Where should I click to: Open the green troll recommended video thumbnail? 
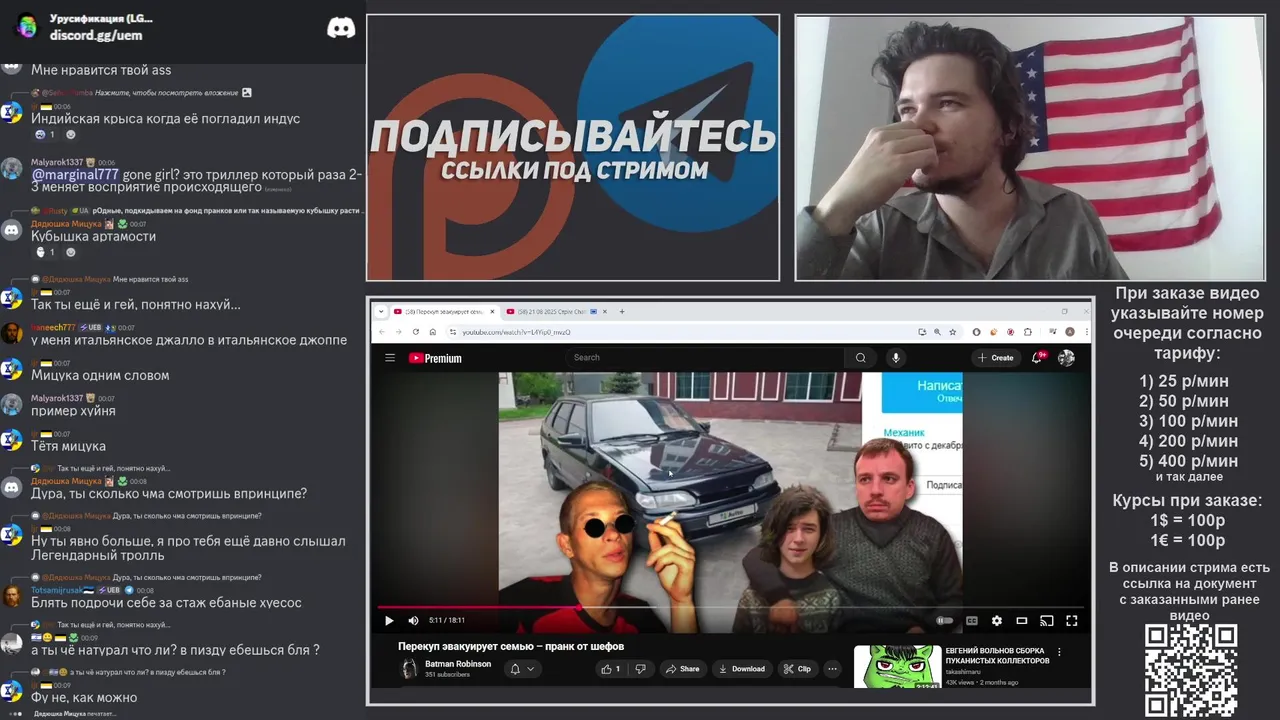coord(897,666)
